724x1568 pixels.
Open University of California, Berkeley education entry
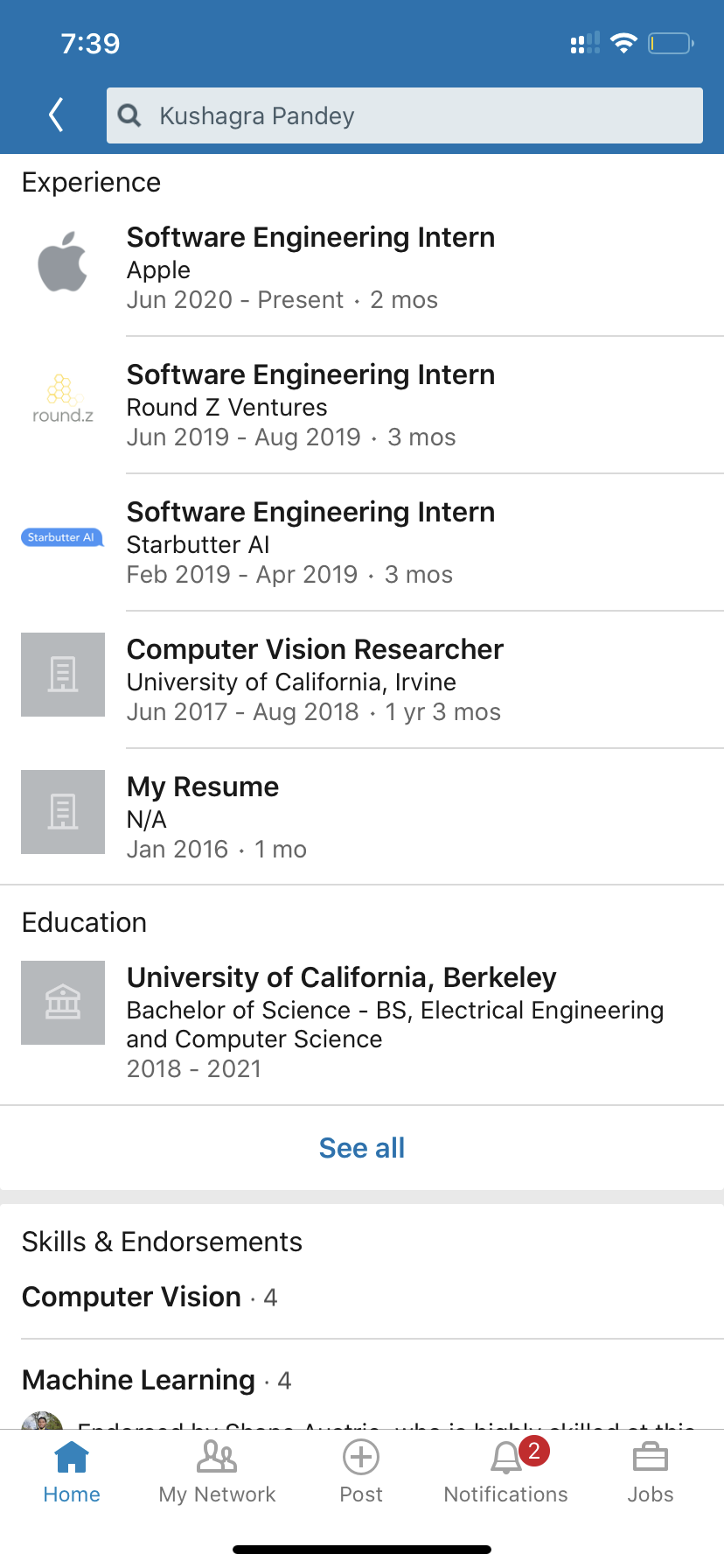[341, 978]
